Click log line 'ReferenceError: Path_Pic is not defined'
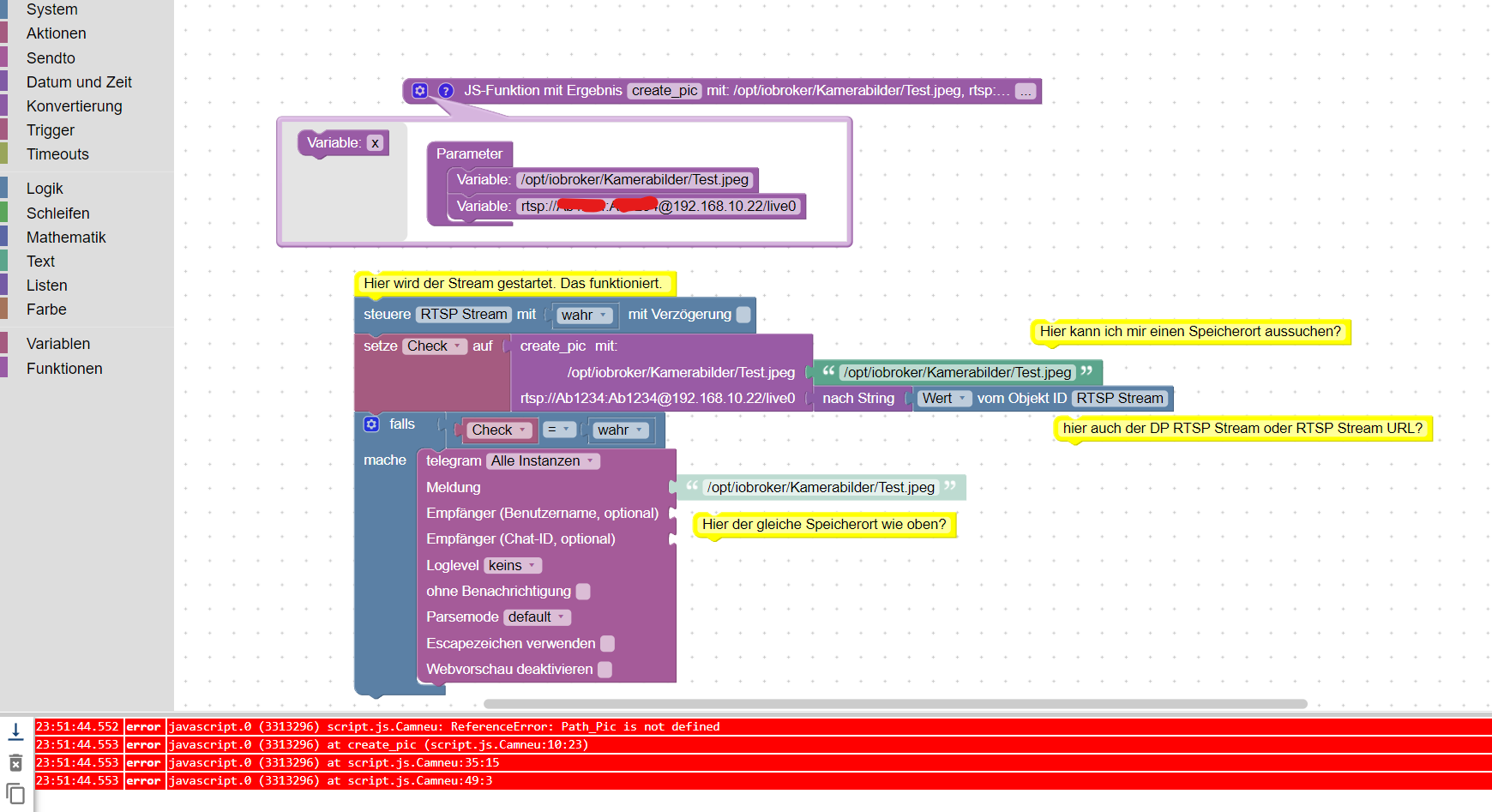The width and height of the screenshot is (1492, 812). 761,727
